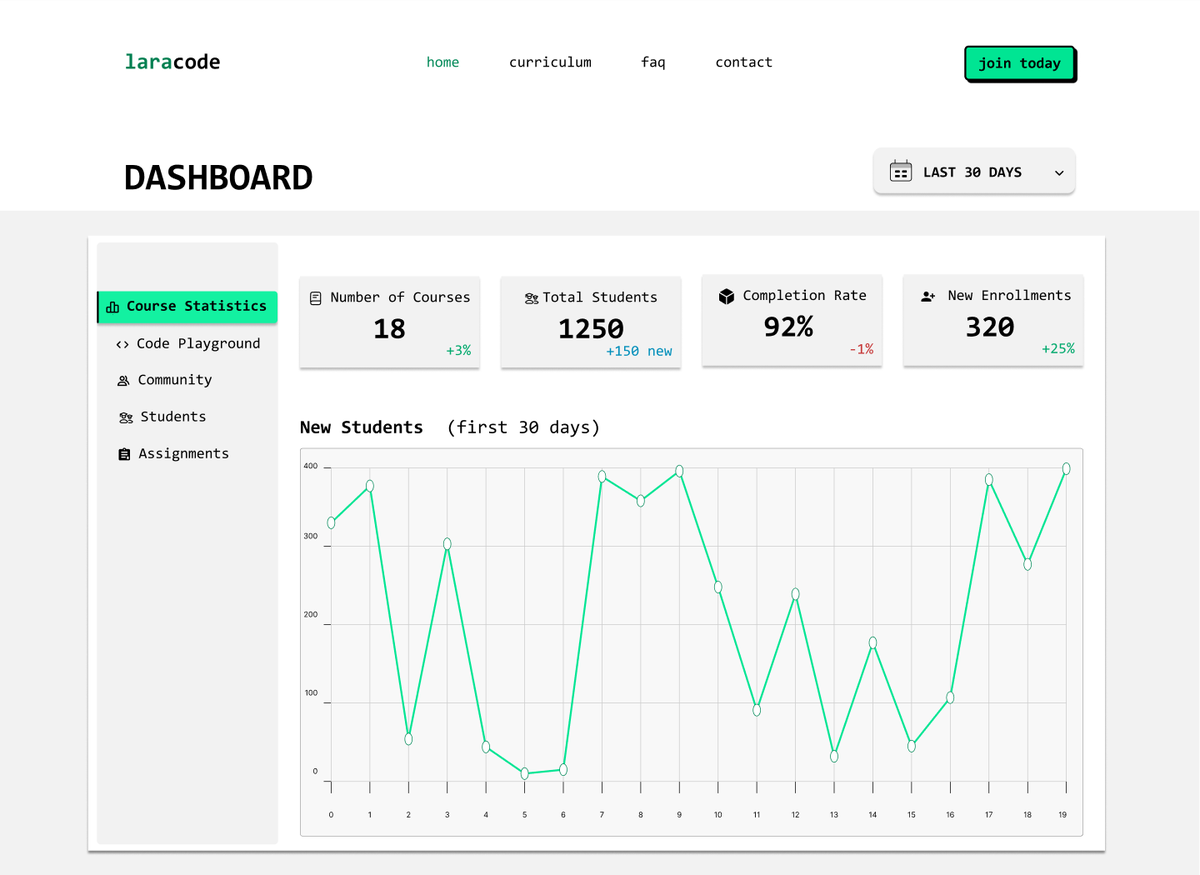Click the bar chart icon beside Course Statistics
The width and height of the screenshot is (1200, 875).
tap(113, 307)
